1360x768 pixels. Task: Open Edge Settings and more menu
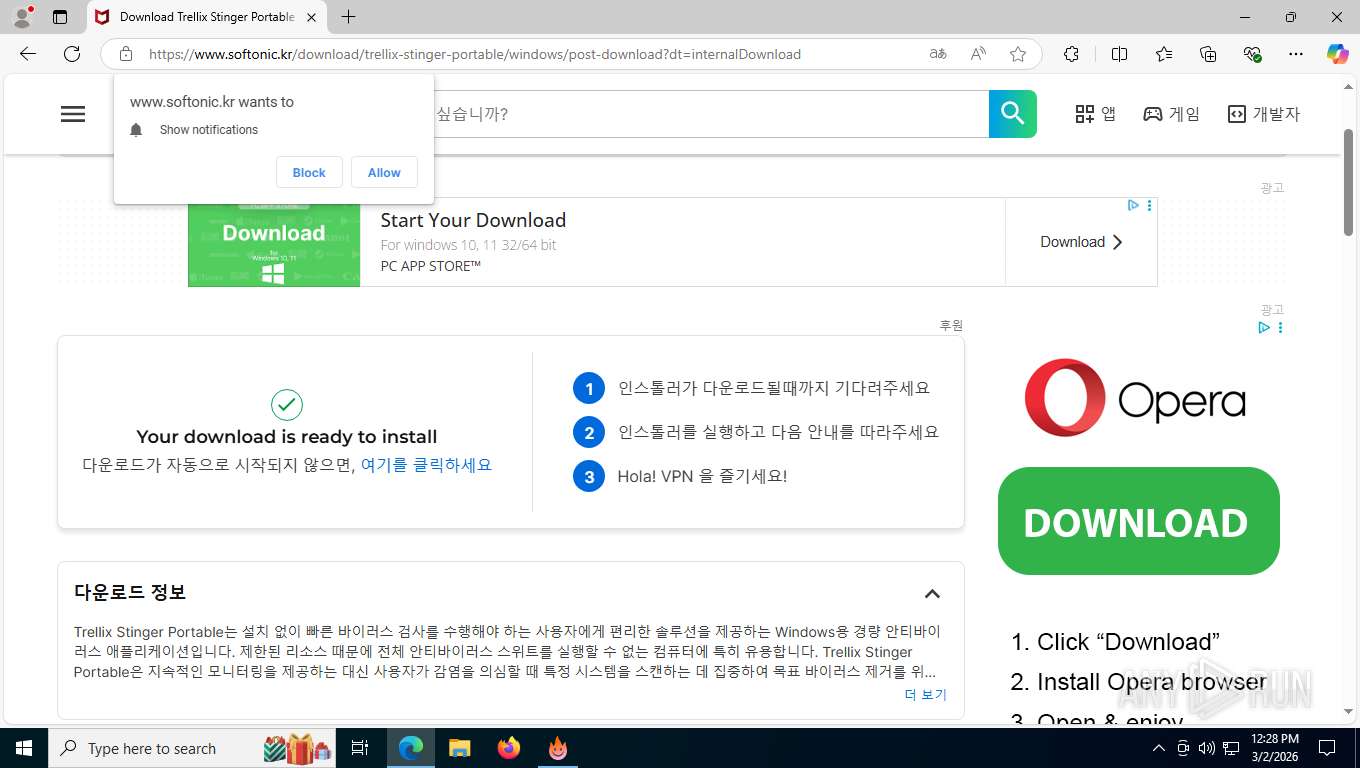1296,54
